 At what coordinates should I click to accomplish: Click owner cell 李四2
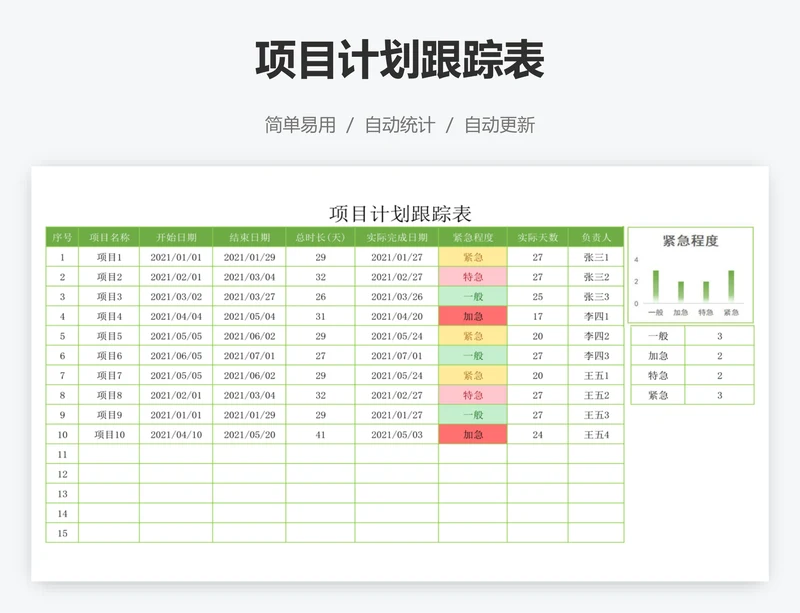point(596,336)
